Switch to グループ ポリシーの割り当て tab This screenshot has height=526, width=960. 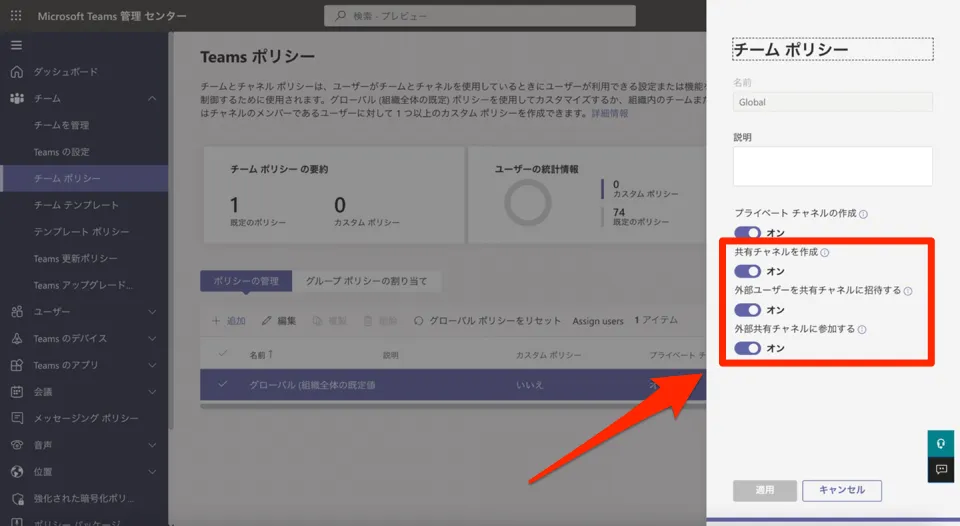(367, 281)
